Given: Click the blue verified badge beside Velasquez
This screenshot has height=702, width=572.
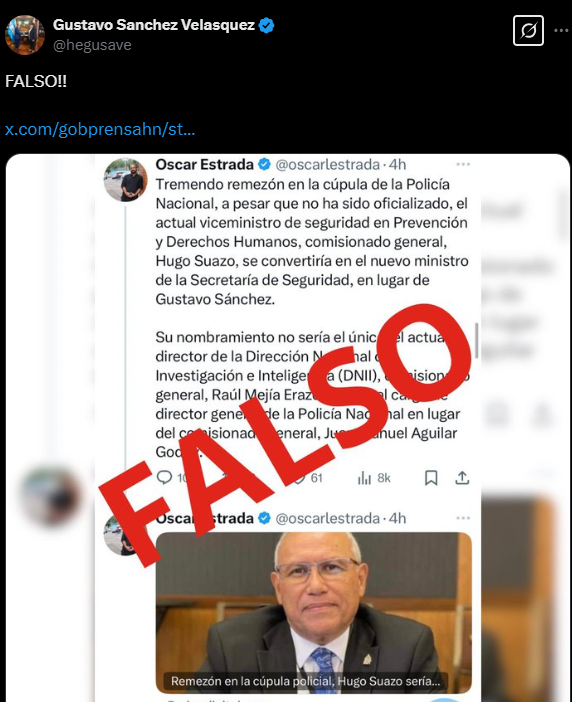Looking at the screenshot, I should point(267,25).
